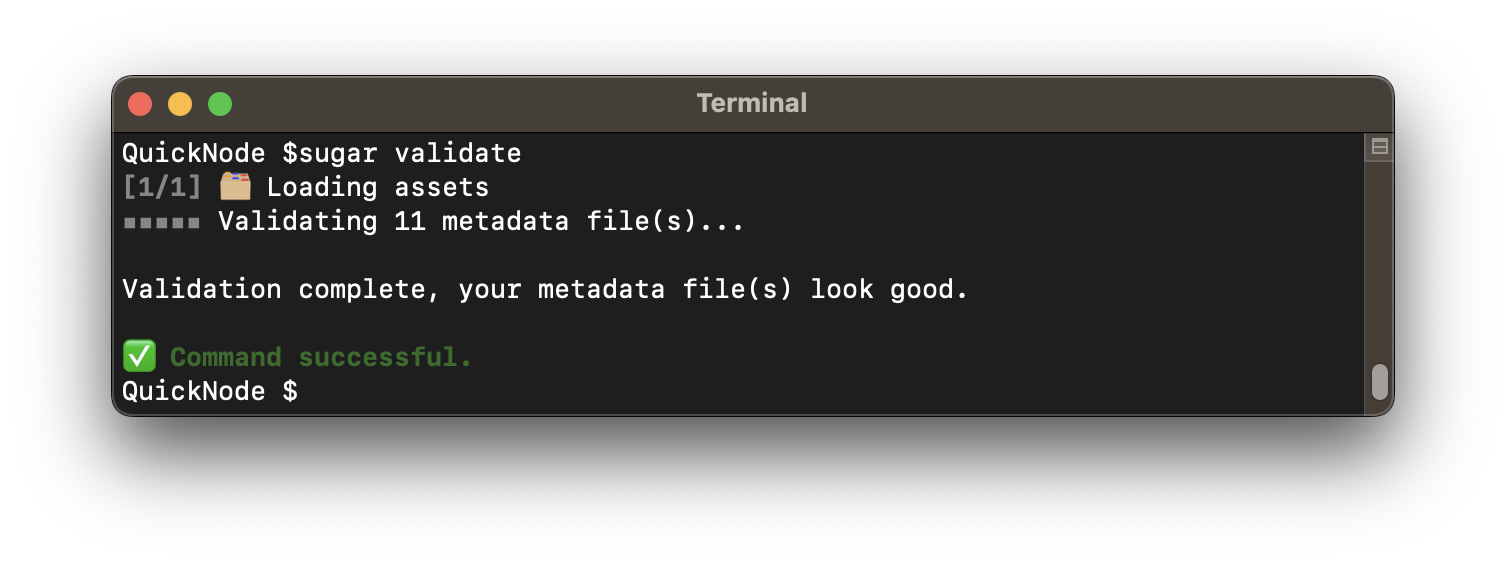Click the last empty QuickNode prompt line

209,391
